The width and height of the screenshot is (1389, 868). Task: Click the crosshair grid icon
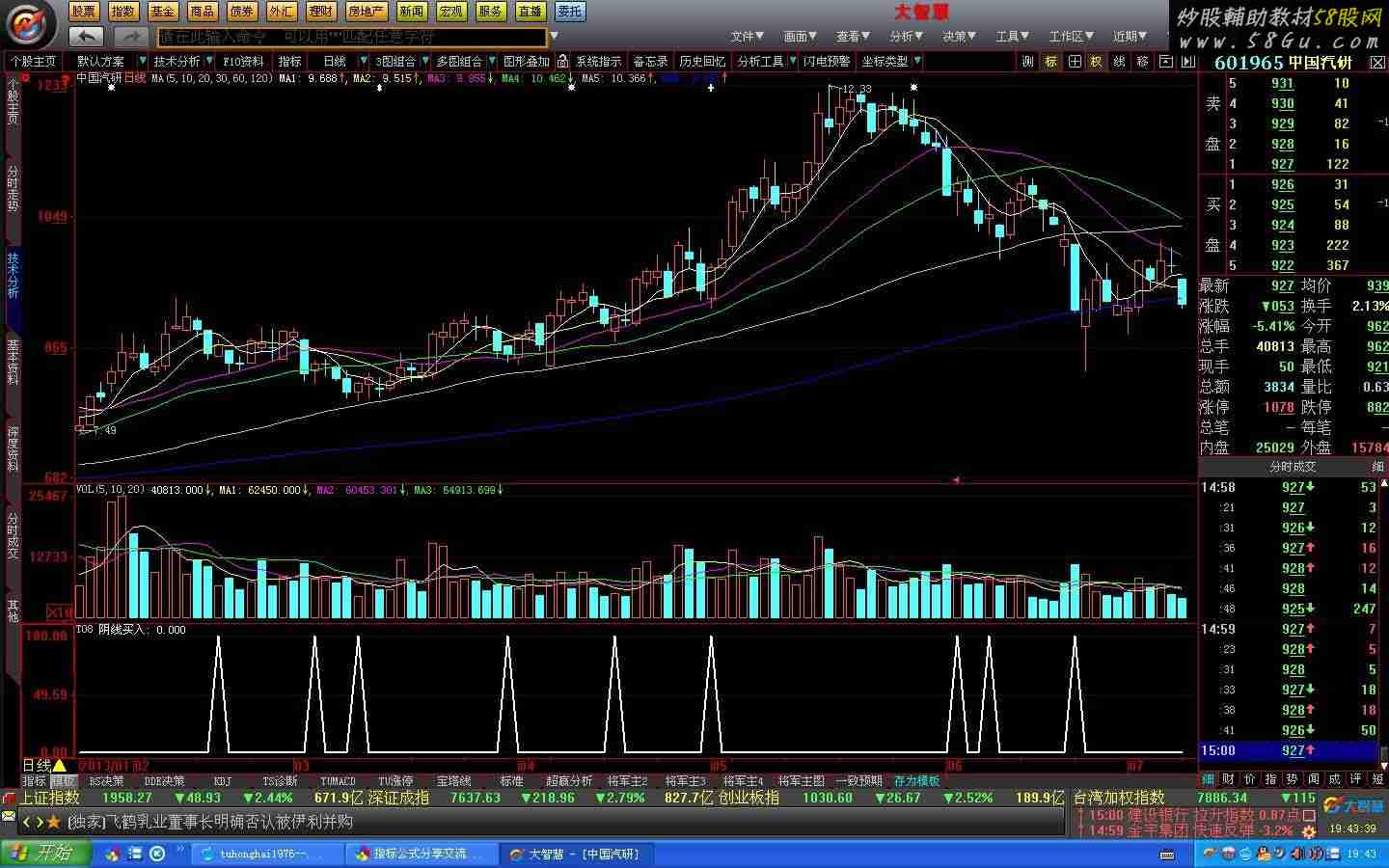(1074, 61)
